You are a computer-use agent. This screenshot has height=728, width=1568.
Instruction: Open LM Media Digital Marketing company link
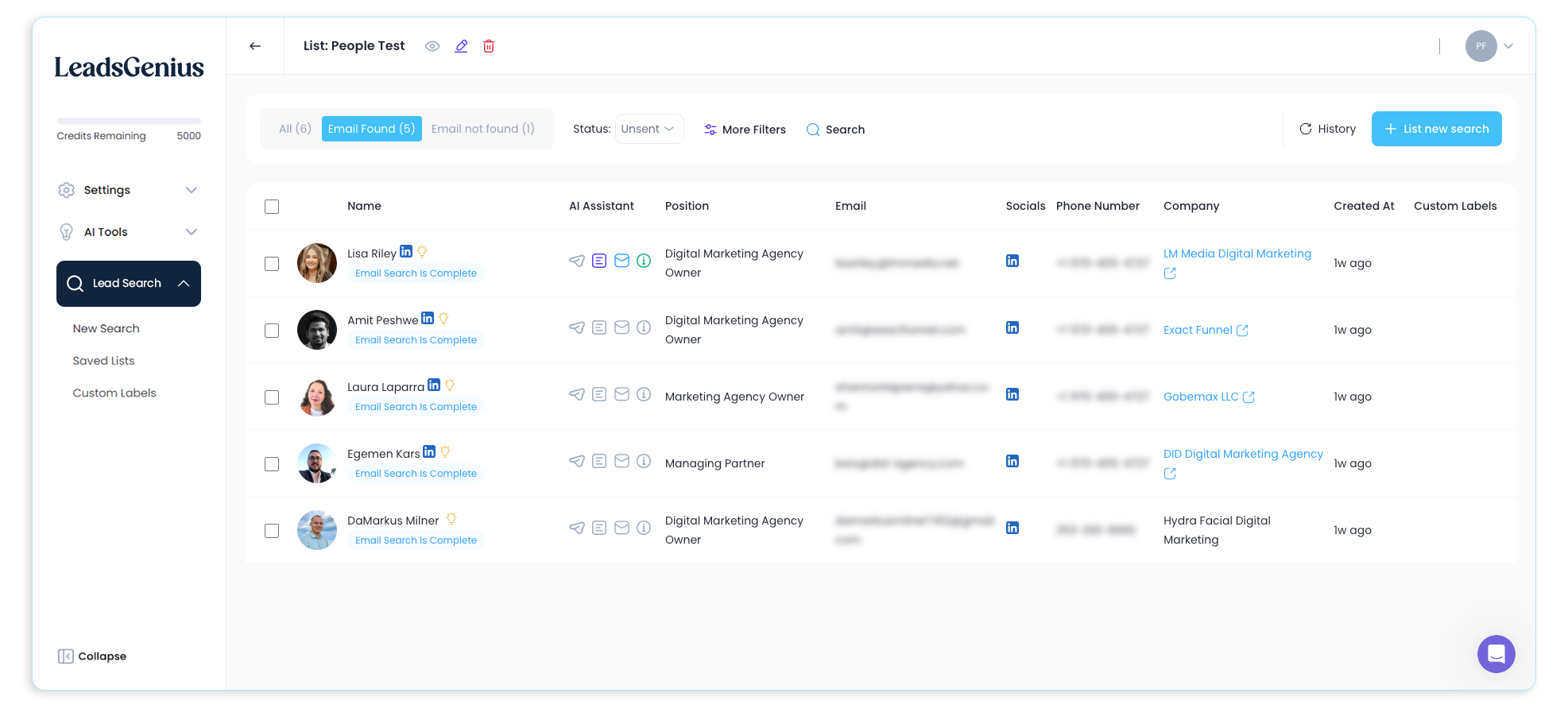1237,254
